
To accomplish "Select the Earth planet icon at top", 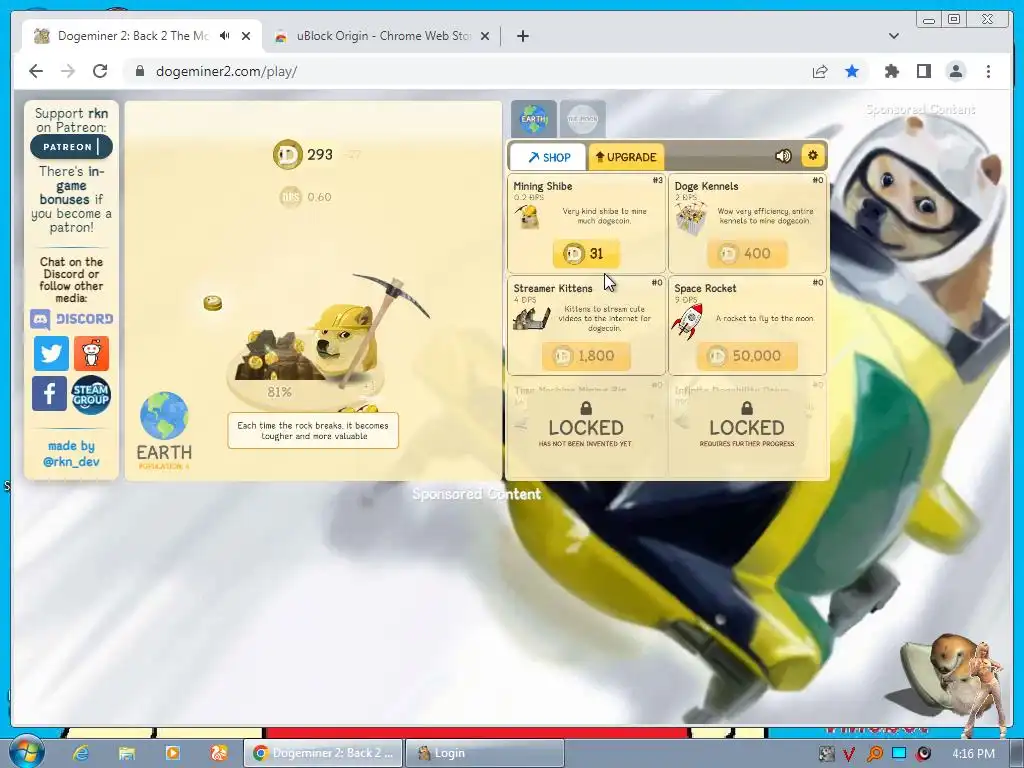I will (534, 119).
